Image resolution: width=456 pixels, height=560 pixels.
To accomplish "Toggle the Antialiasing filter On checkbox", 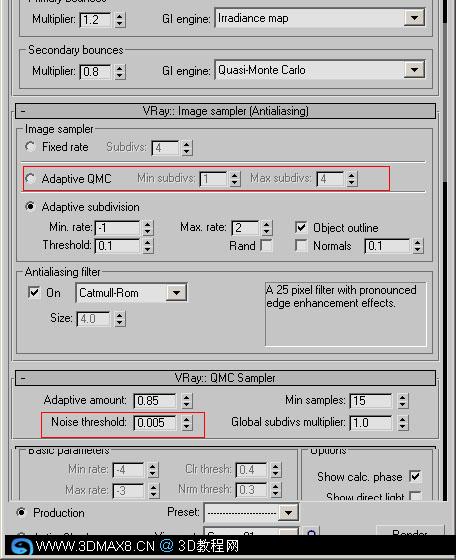I will click(34, 292).
